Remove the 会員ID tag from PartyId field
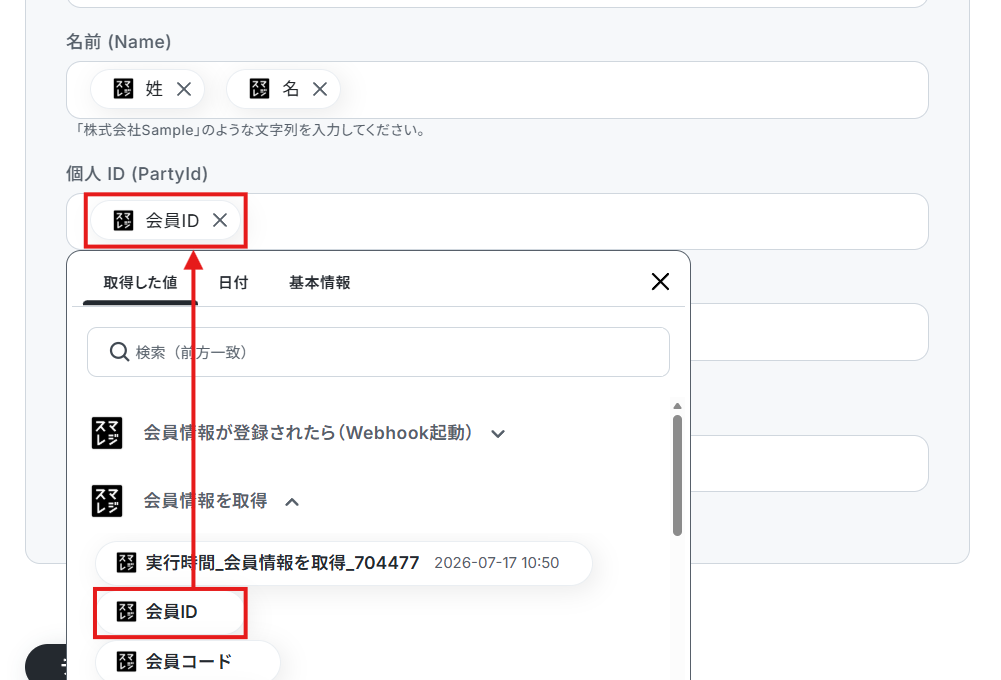Image resolution: width=1001 pixels, height=680 pixels. (220, 220)
